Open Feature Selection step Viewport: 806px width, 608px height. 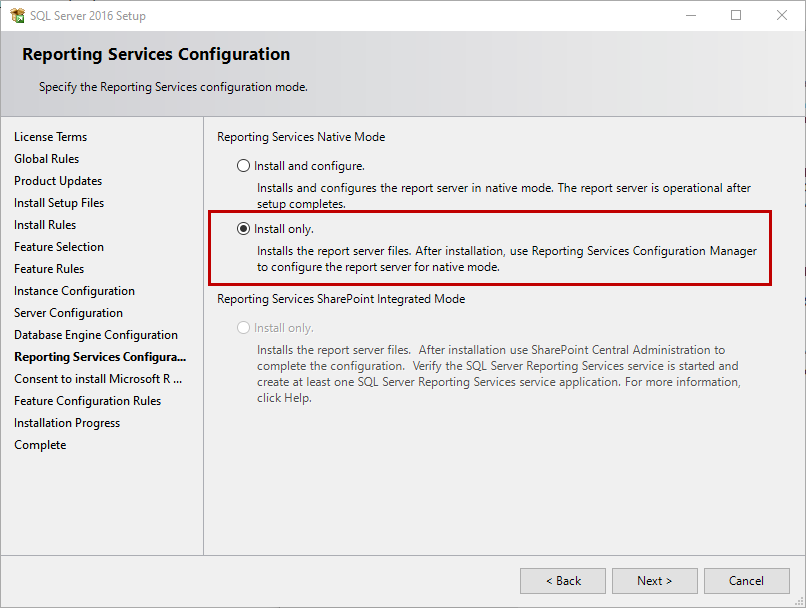pos(59,247)
